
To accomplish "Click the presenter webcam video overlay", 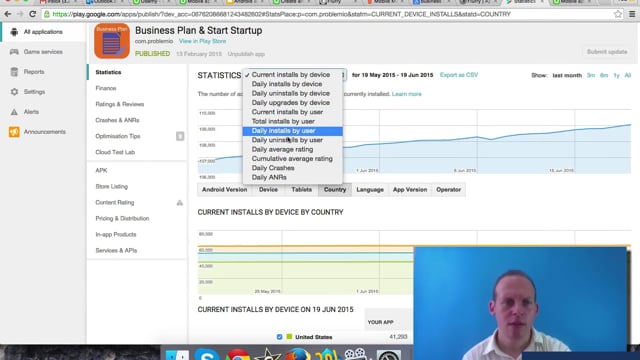I will tap(520, 303).
